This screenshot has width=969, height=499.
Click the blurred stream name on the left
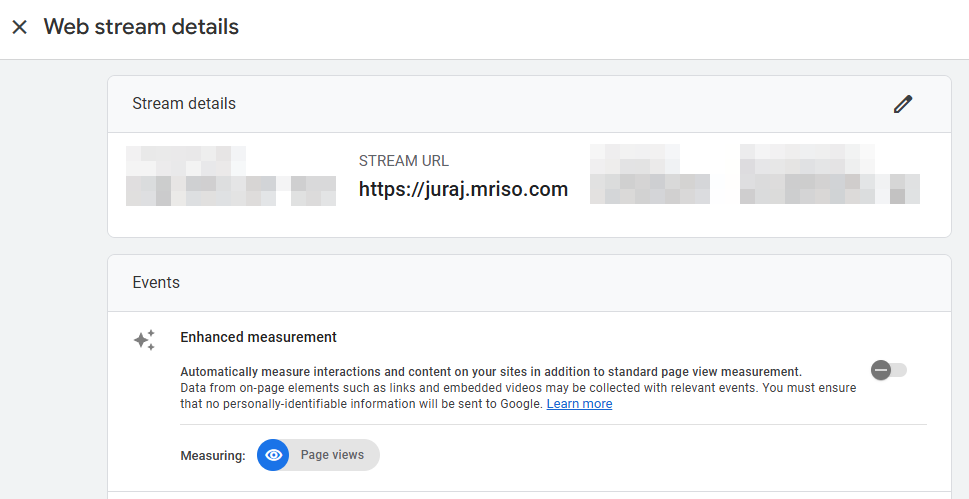pos(230,176)
